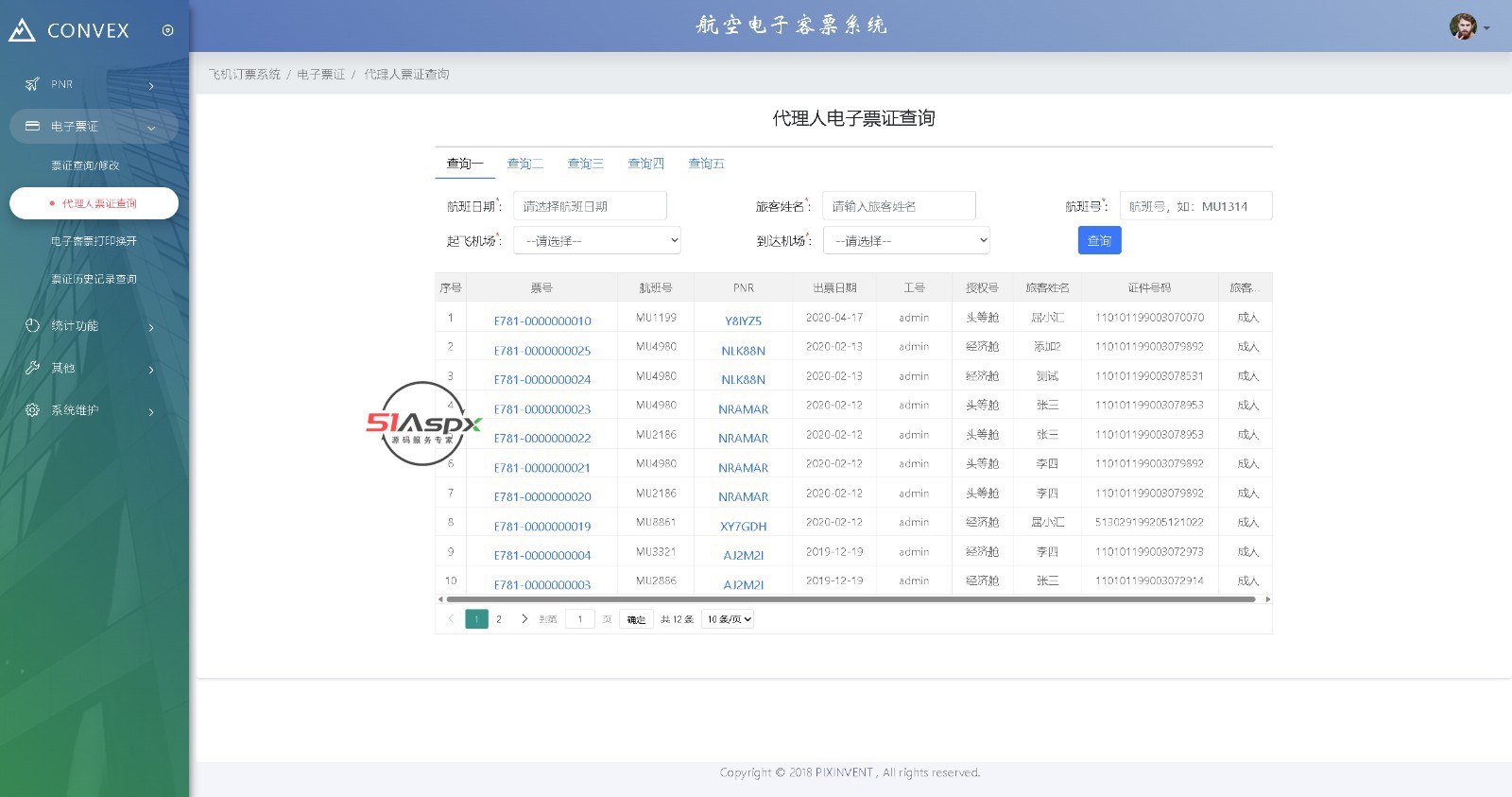
Task: Select 代理人票证查询 sidebar item
Action: pos(94,203)
